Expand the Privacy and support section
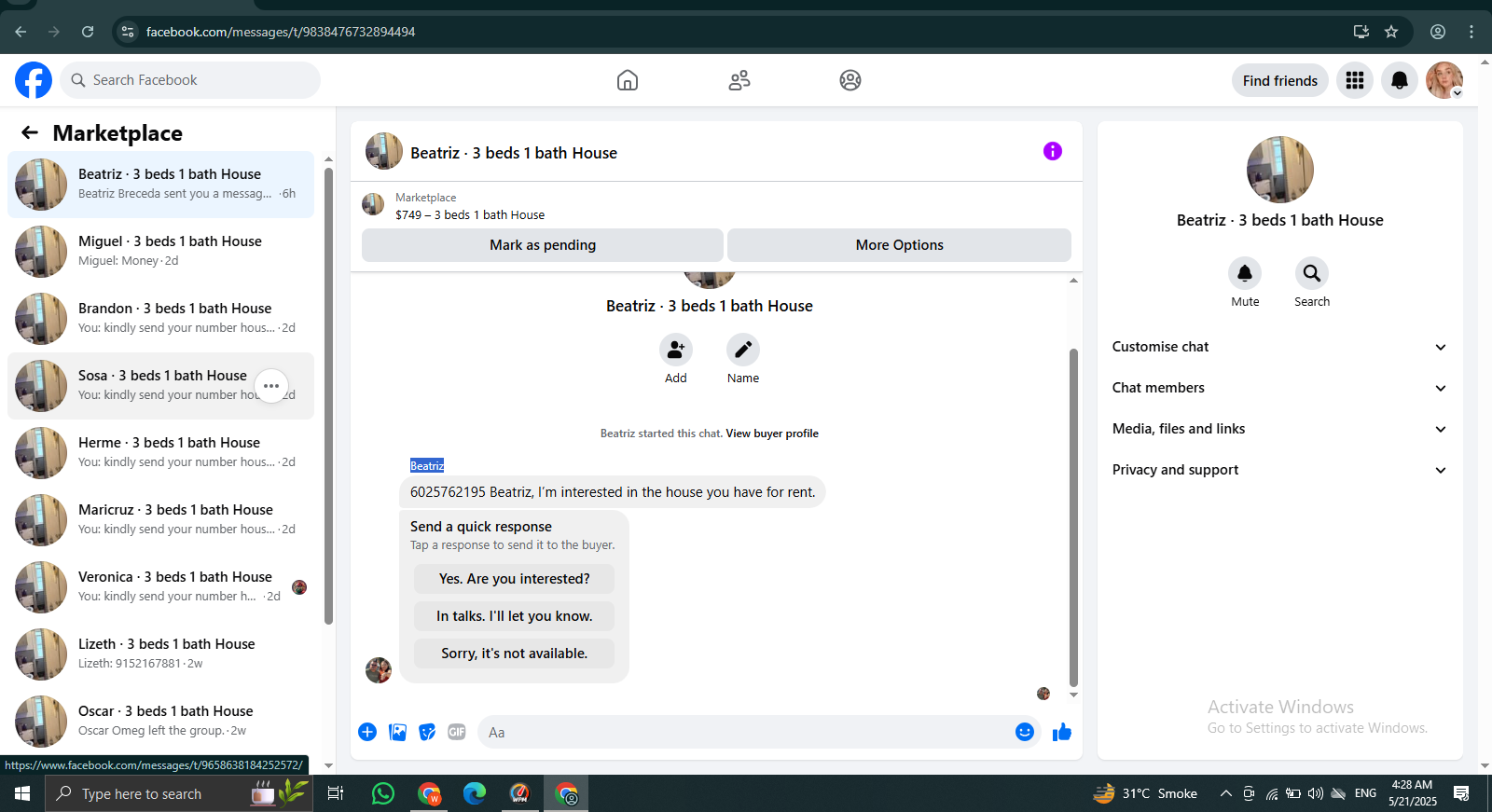1492x812 pixels. [x=1279, y=470]
